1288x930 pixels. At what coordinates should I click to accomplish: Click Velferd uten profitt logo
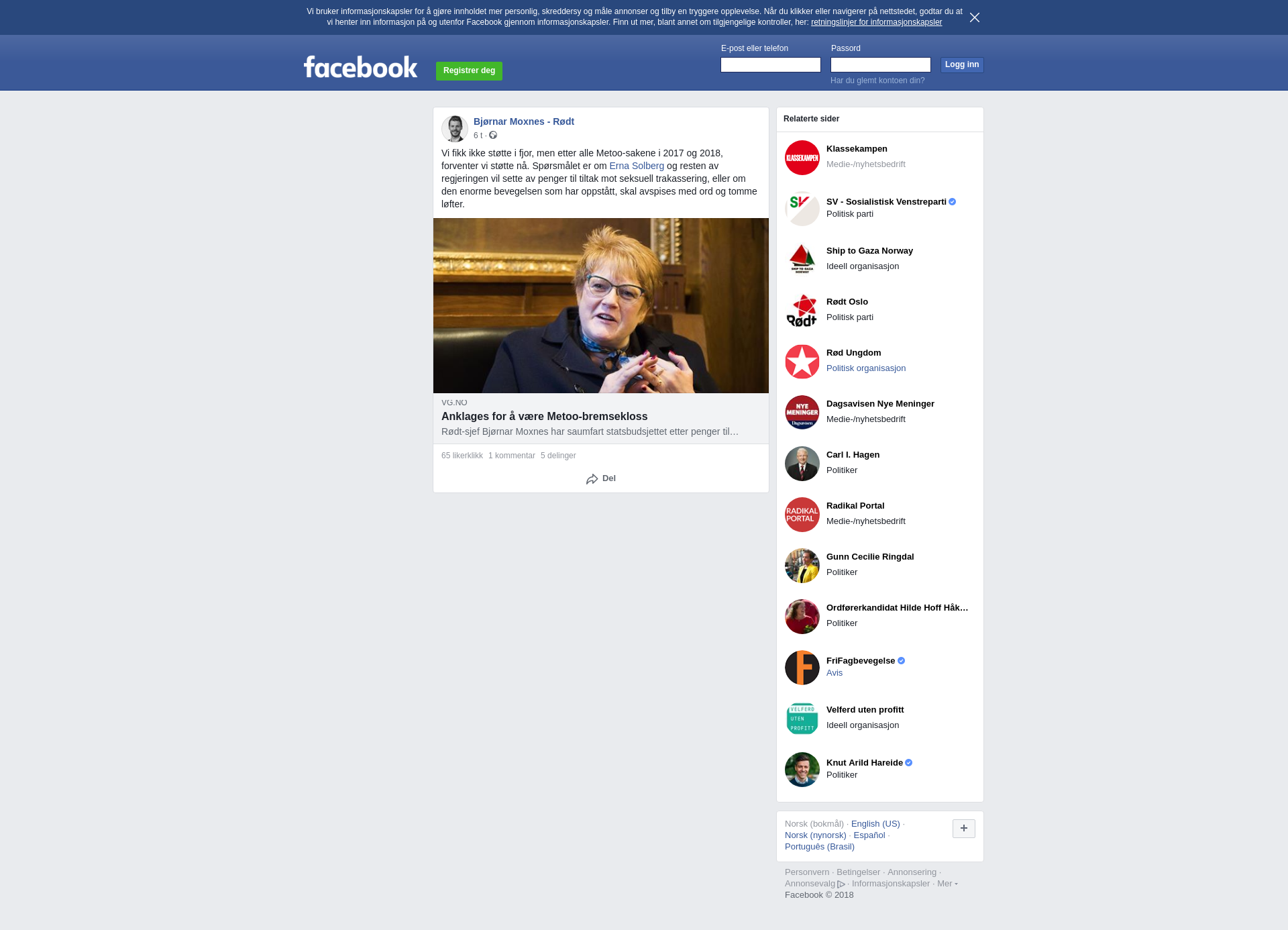click(802, 719)
